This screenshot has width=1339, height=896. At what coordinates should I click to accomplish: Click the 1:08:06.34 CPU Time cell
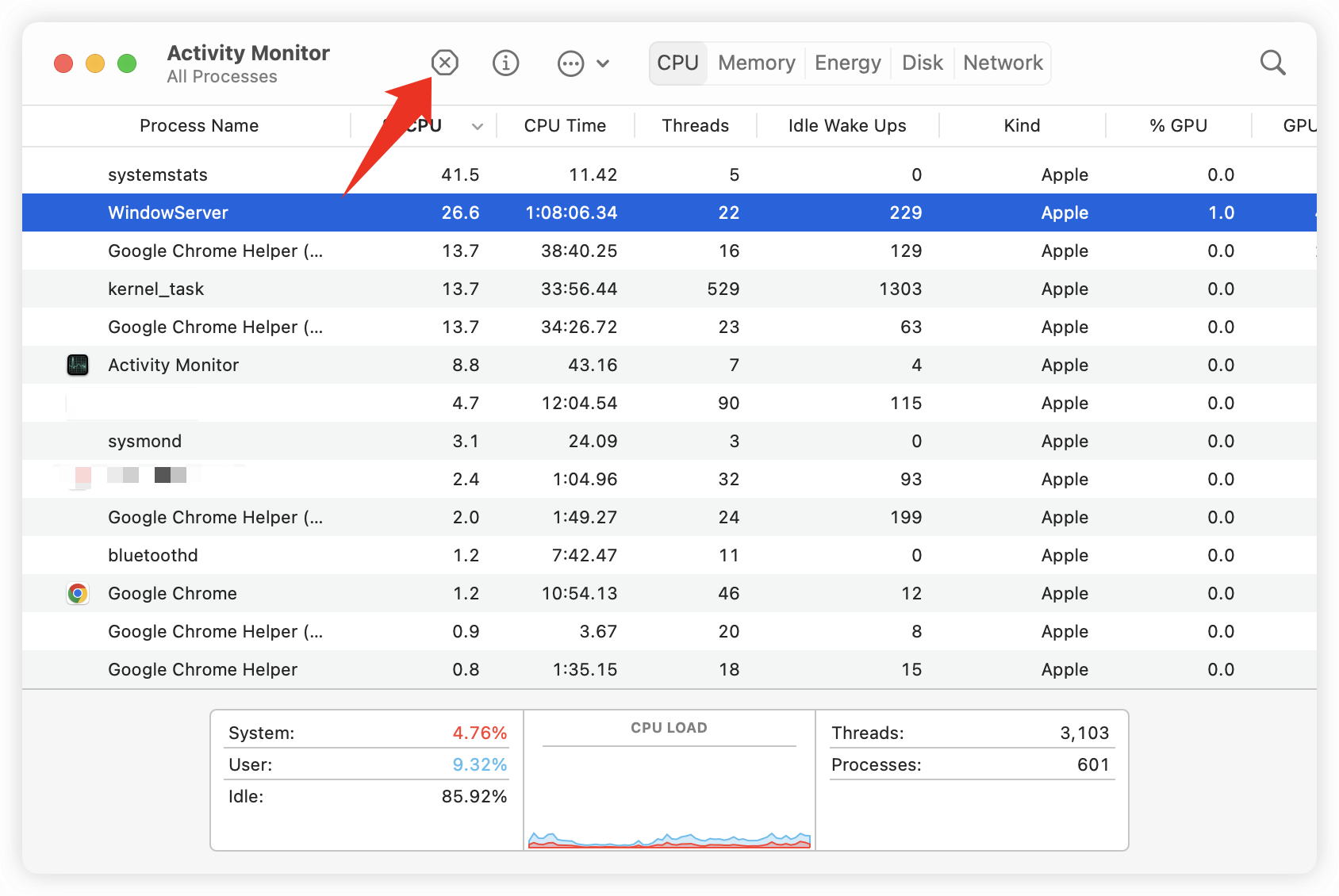pyautogui.click(x=571, y=213)
